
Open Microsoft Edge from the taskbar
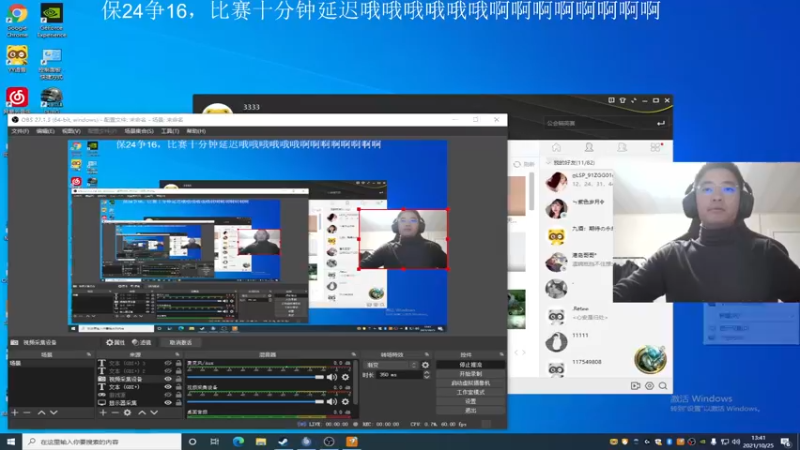pyautogui.click(x=238, y=441)
